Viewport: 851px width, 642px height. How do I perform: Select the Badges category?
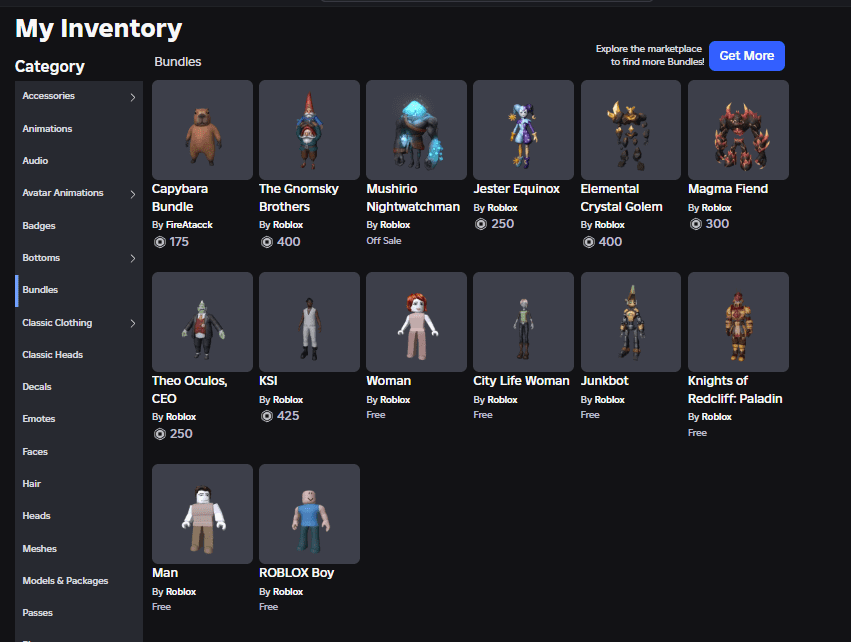pos(39,226)
